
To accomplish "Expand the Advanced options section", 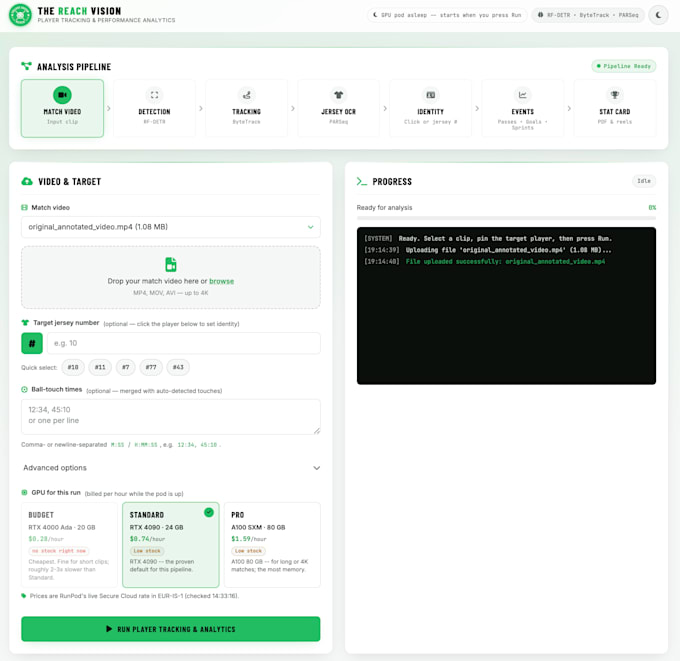I will (171, 468).
